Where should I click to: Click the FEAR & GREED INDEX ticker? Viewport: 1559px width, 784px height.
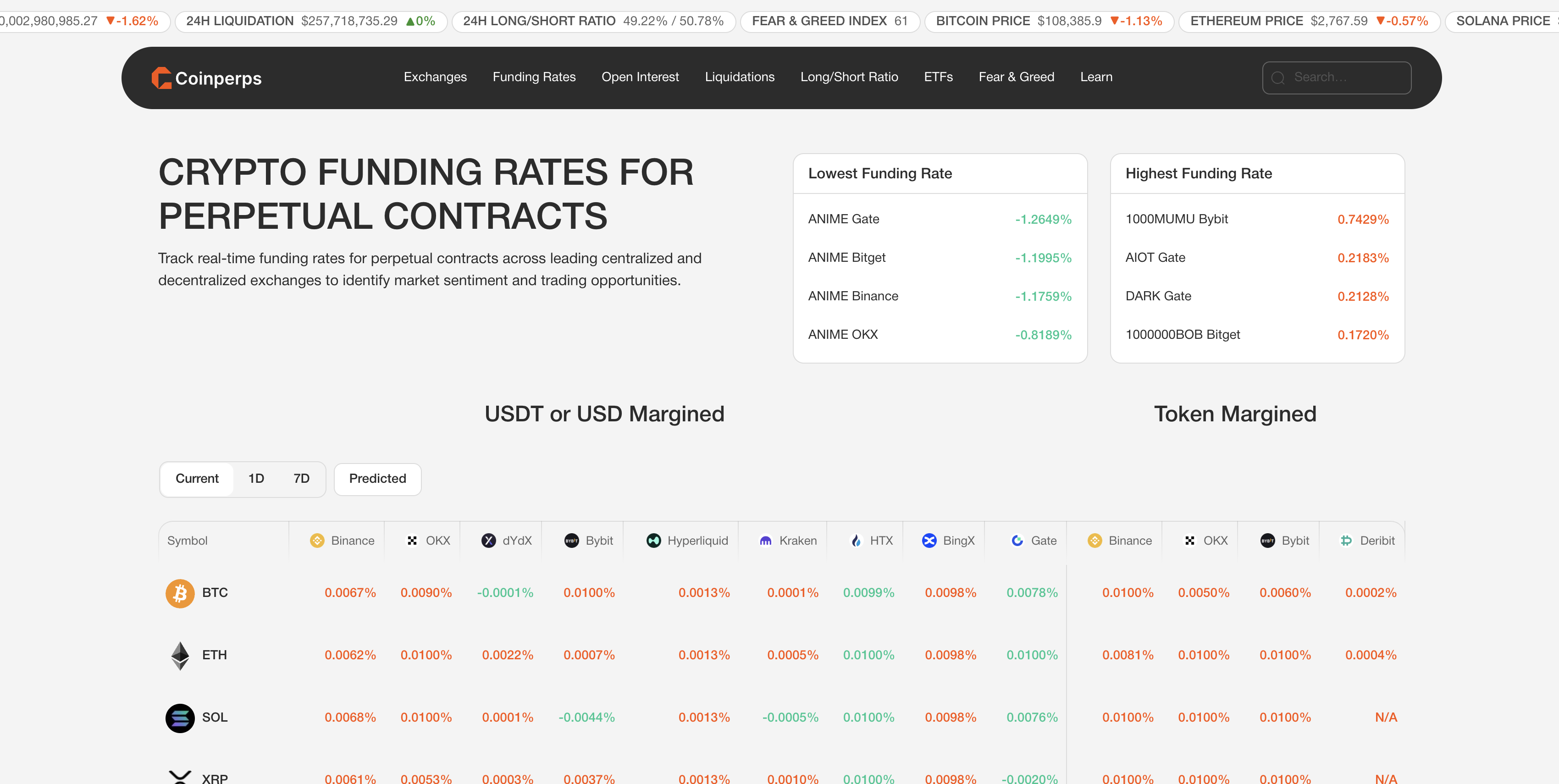(x=830, y=21)
